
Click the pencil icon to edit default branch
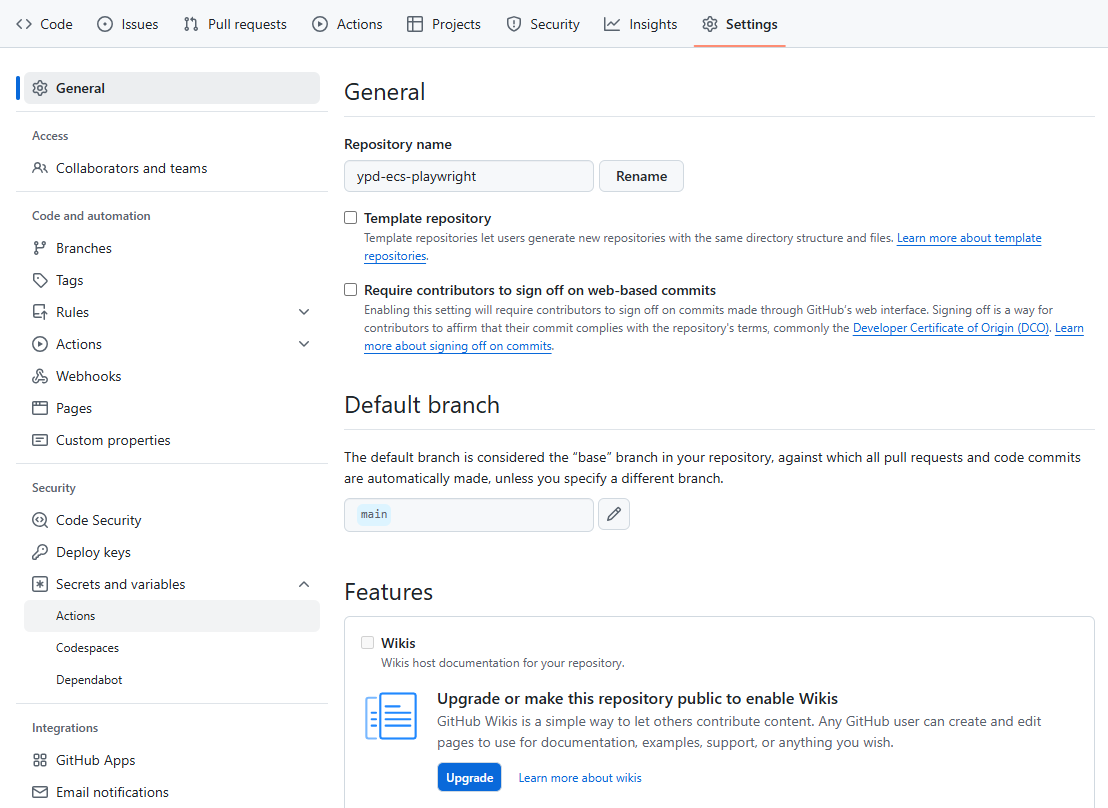tap(614, 514)
